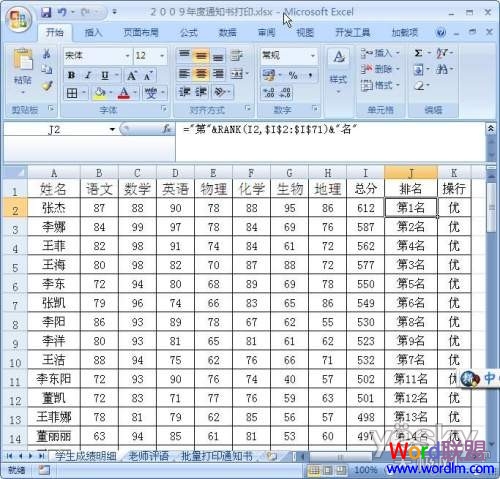Screen dimensions: 500x479
Task: Select column J header
Action: [x=411, y=173]
